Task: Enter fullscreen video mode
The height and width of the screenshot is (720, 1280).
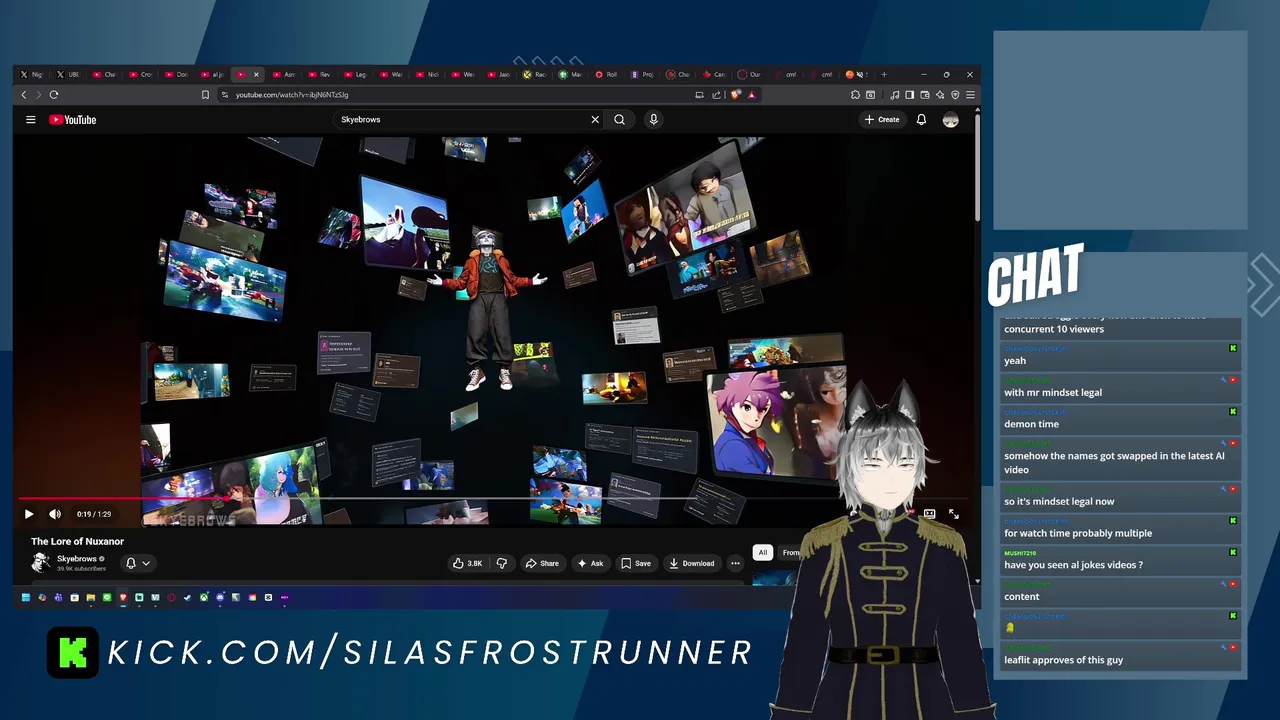Action: (x=954, y=514)
